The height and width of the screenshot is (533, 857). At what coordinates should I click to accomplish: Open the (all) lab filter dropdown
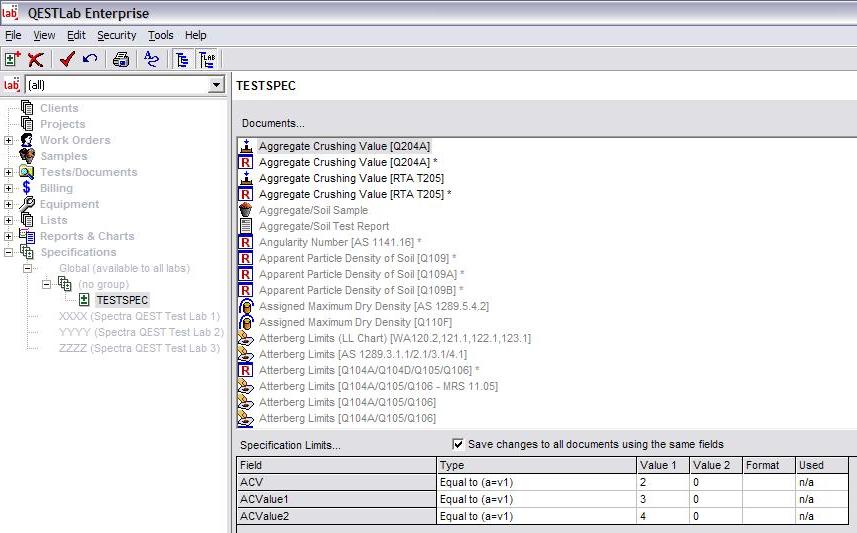(216, 85)
